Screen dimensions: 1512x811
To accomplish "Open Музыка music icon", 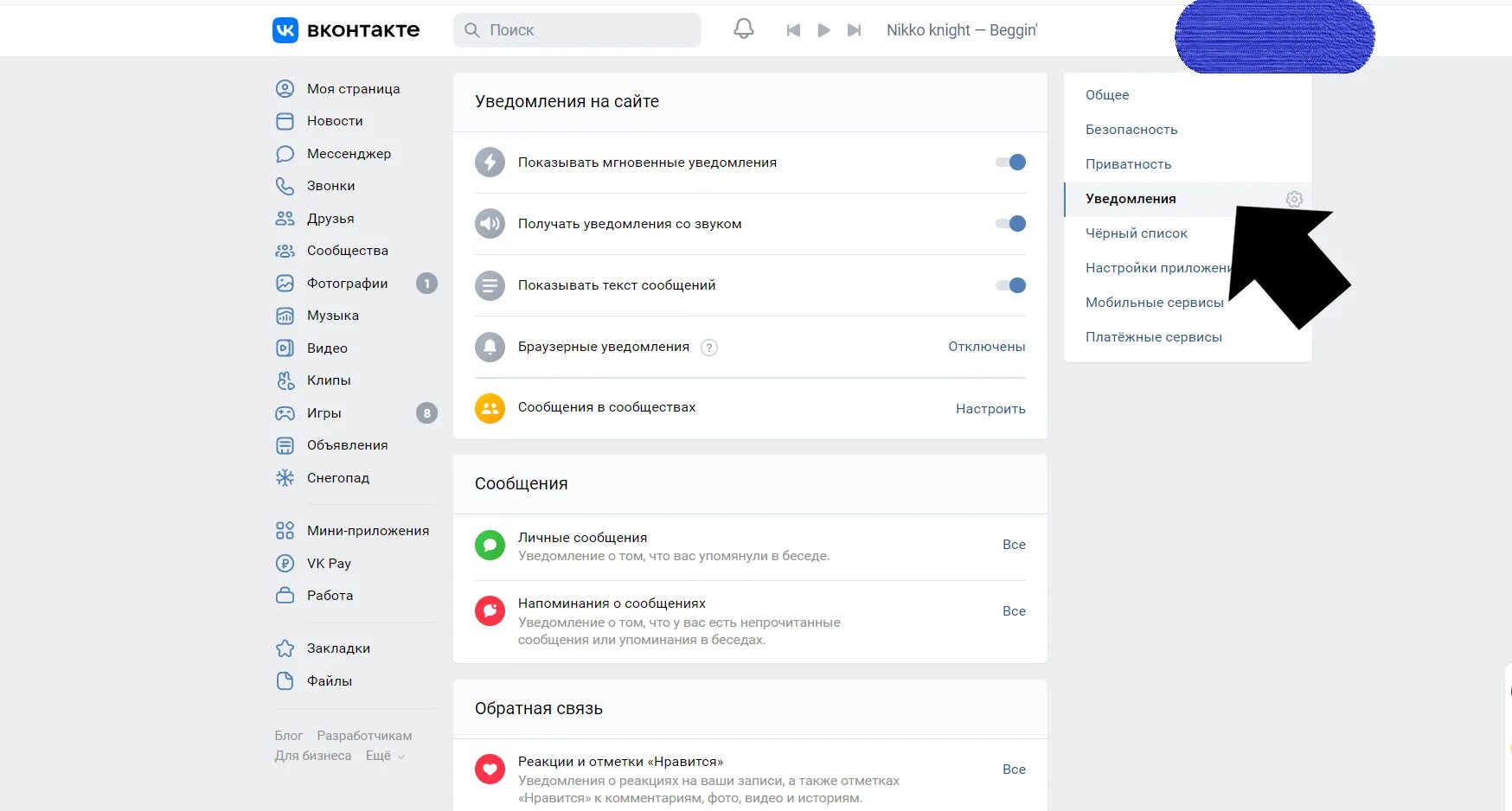I will (x=285, y=316).
